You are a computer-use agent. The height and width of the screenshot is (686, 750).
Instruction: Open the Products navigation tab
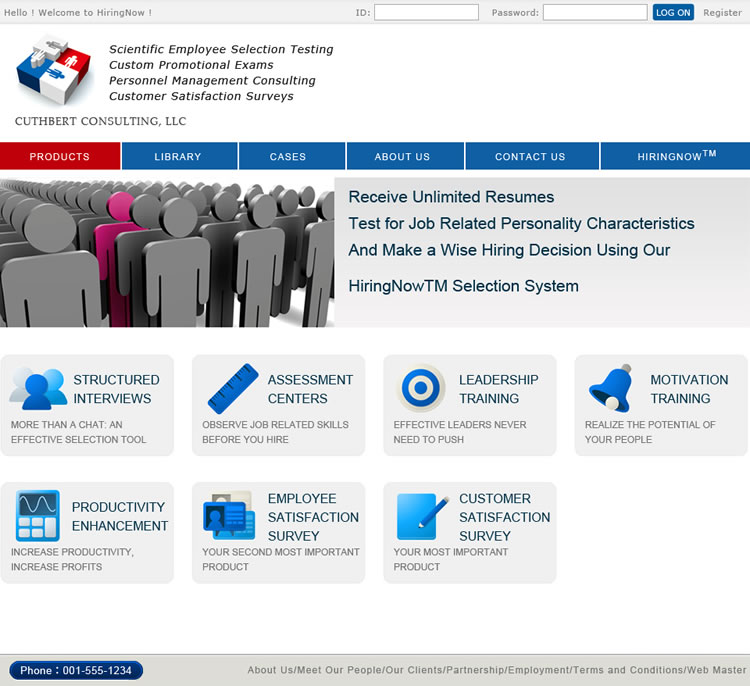coord(60,157)
